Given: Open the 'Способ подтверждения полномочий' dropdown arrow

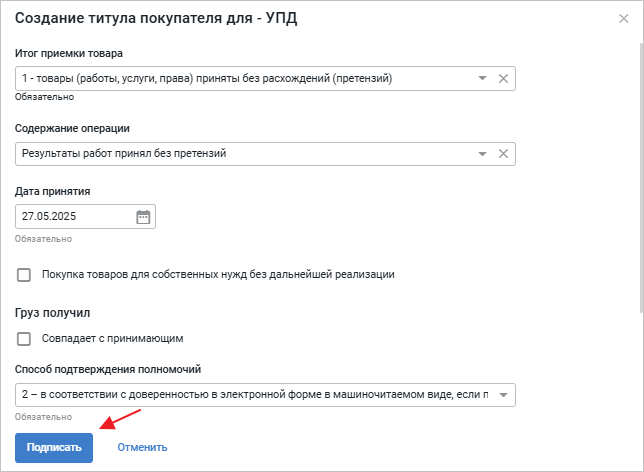Looking at the screenshot, I should point(502,395).
